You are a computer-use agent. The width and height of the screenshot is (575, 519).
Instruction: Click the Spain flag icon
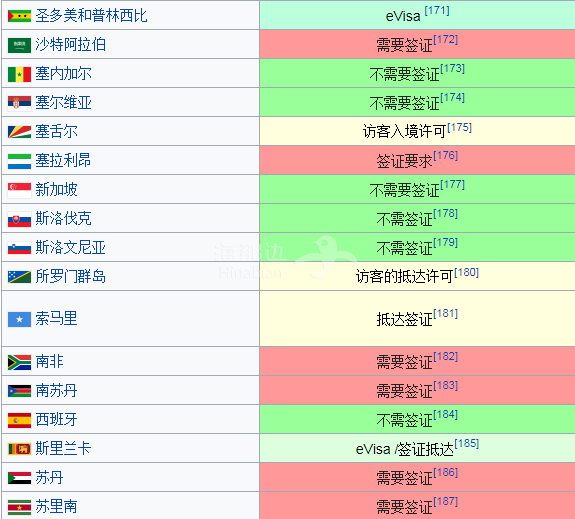pos(19,420)
